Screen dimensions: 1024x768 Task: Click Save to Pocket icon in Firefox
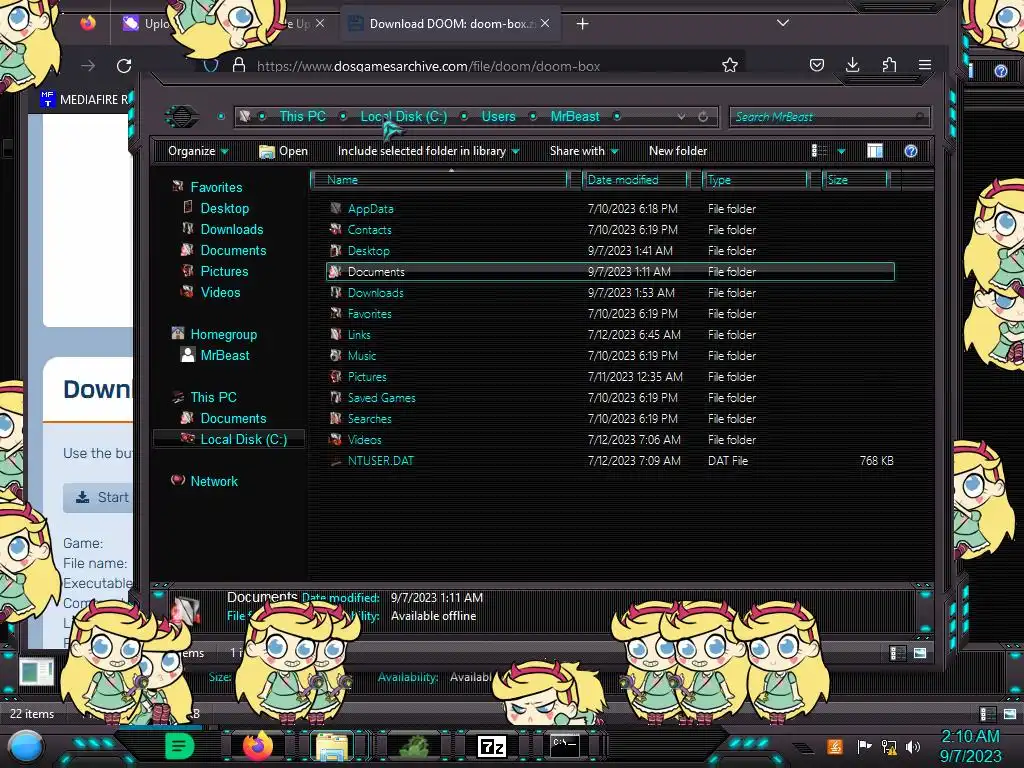click(x=817, y=65)
